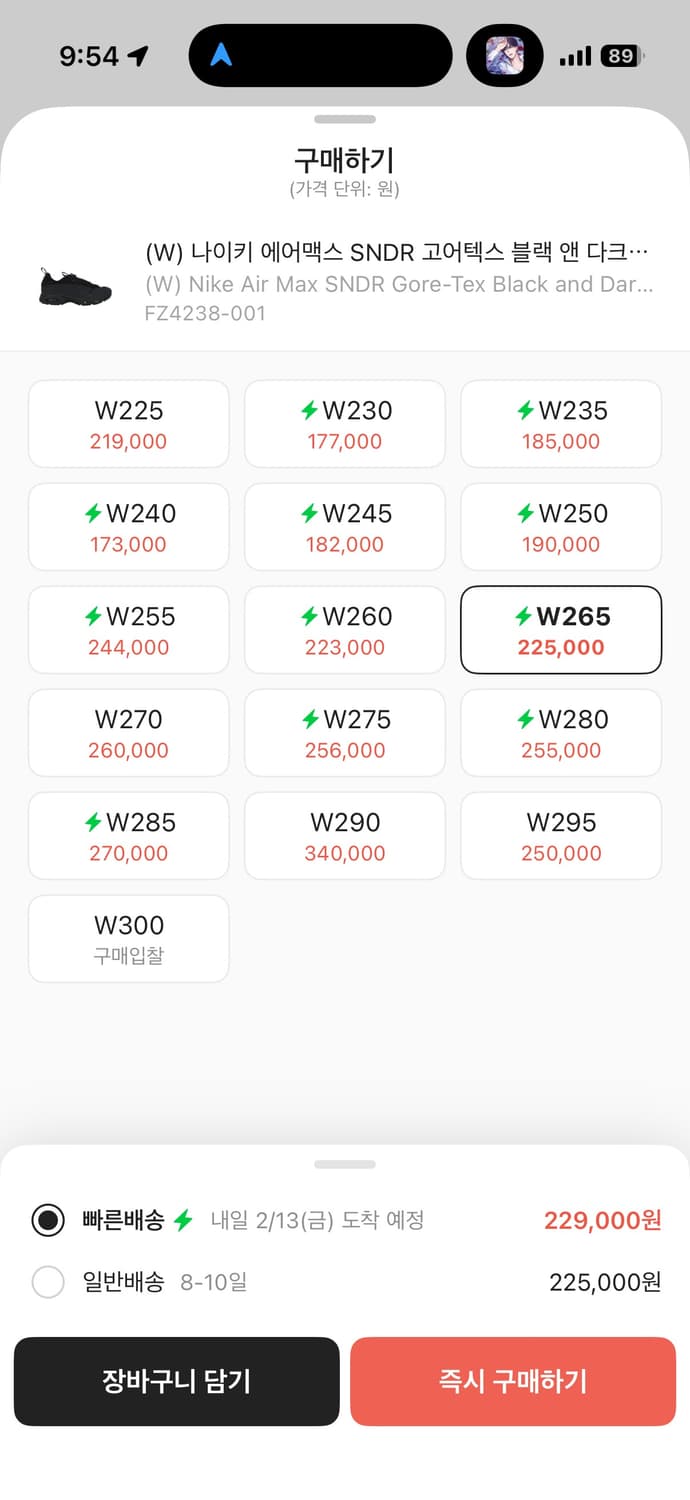The image size is (690, 1500).
Task: Select the 빠른배송 fast delivery radio option
Action: 48,1220
